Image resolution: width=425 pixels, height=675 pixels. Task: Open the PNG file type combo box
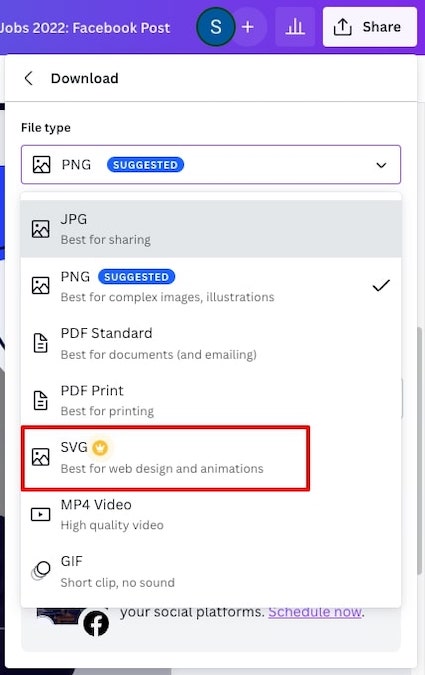click(x=211, y=165)
